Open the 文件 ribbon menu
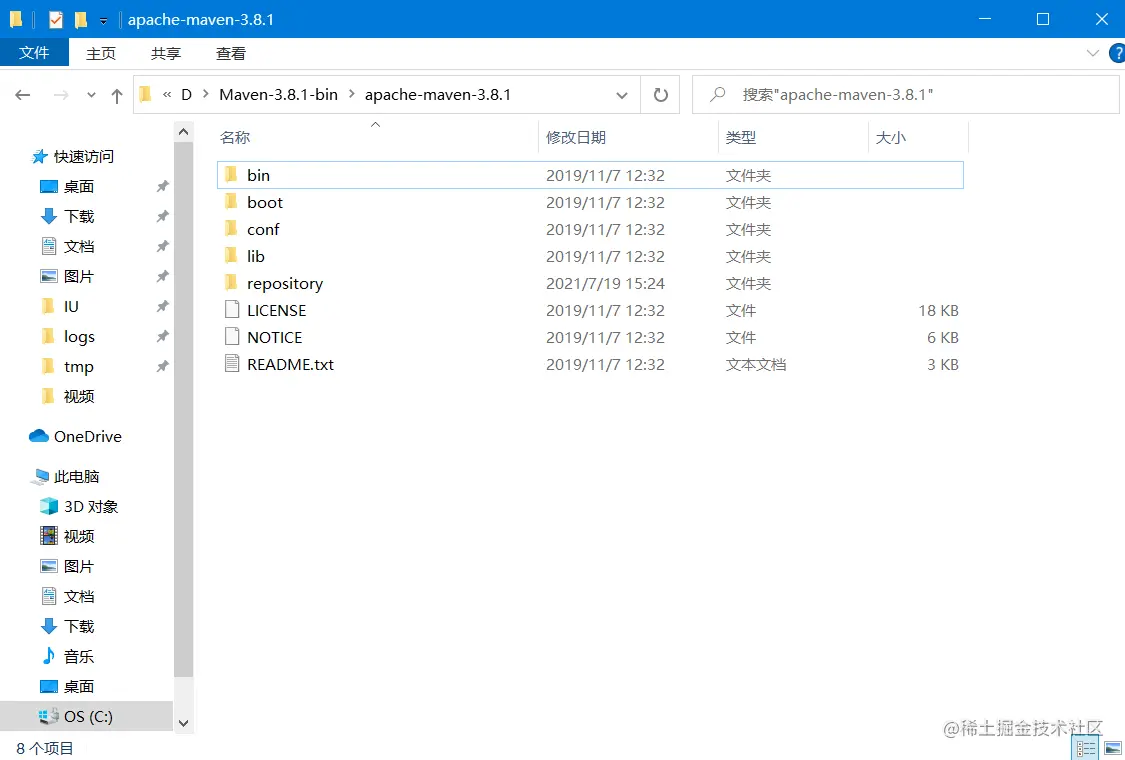This screenshot has width=1125, height=760. 34,52
